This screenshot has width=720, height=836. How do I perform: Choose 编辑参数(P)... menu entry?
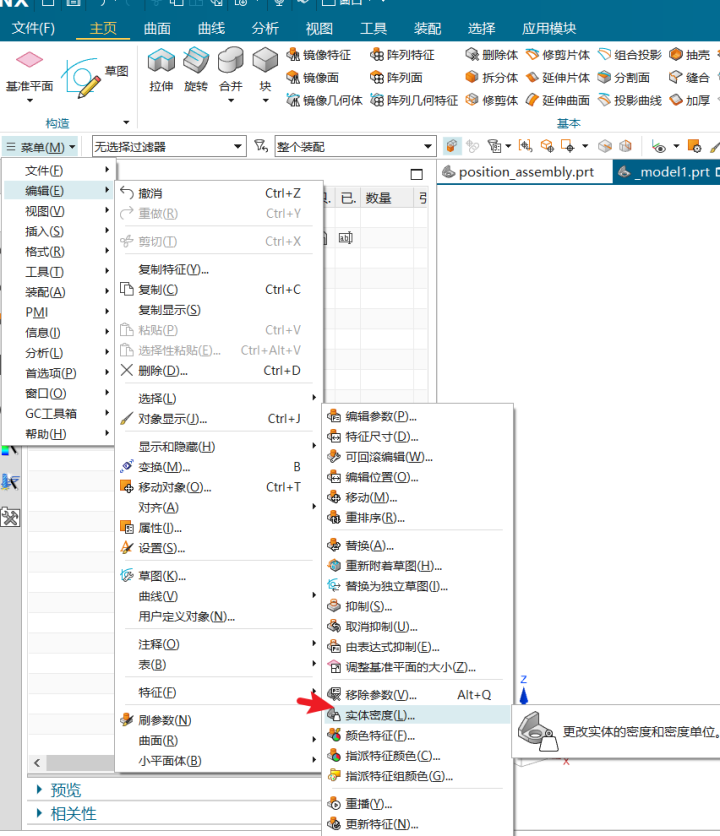click(x=417, y=416)
